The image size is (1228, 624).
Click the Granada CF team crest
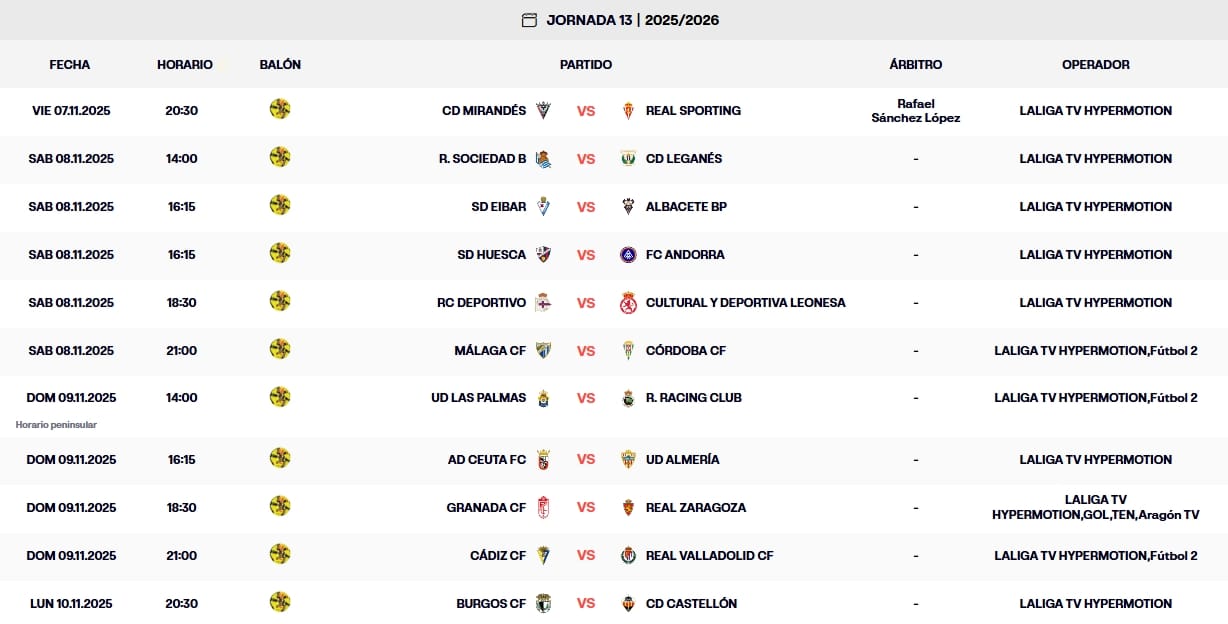[x=543, y=507]
